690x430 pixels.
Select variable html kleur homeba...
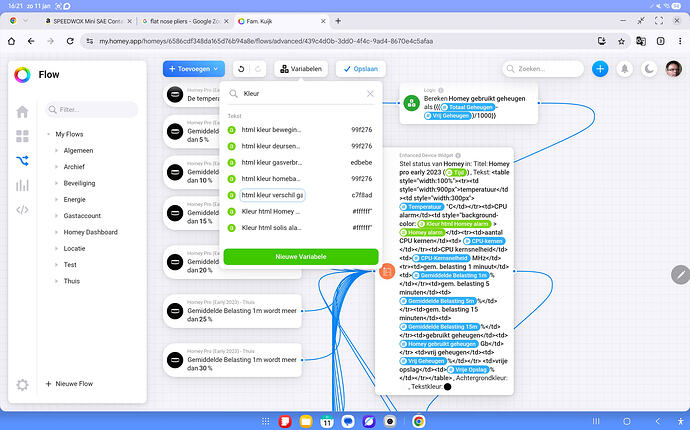tap(301, 179)
